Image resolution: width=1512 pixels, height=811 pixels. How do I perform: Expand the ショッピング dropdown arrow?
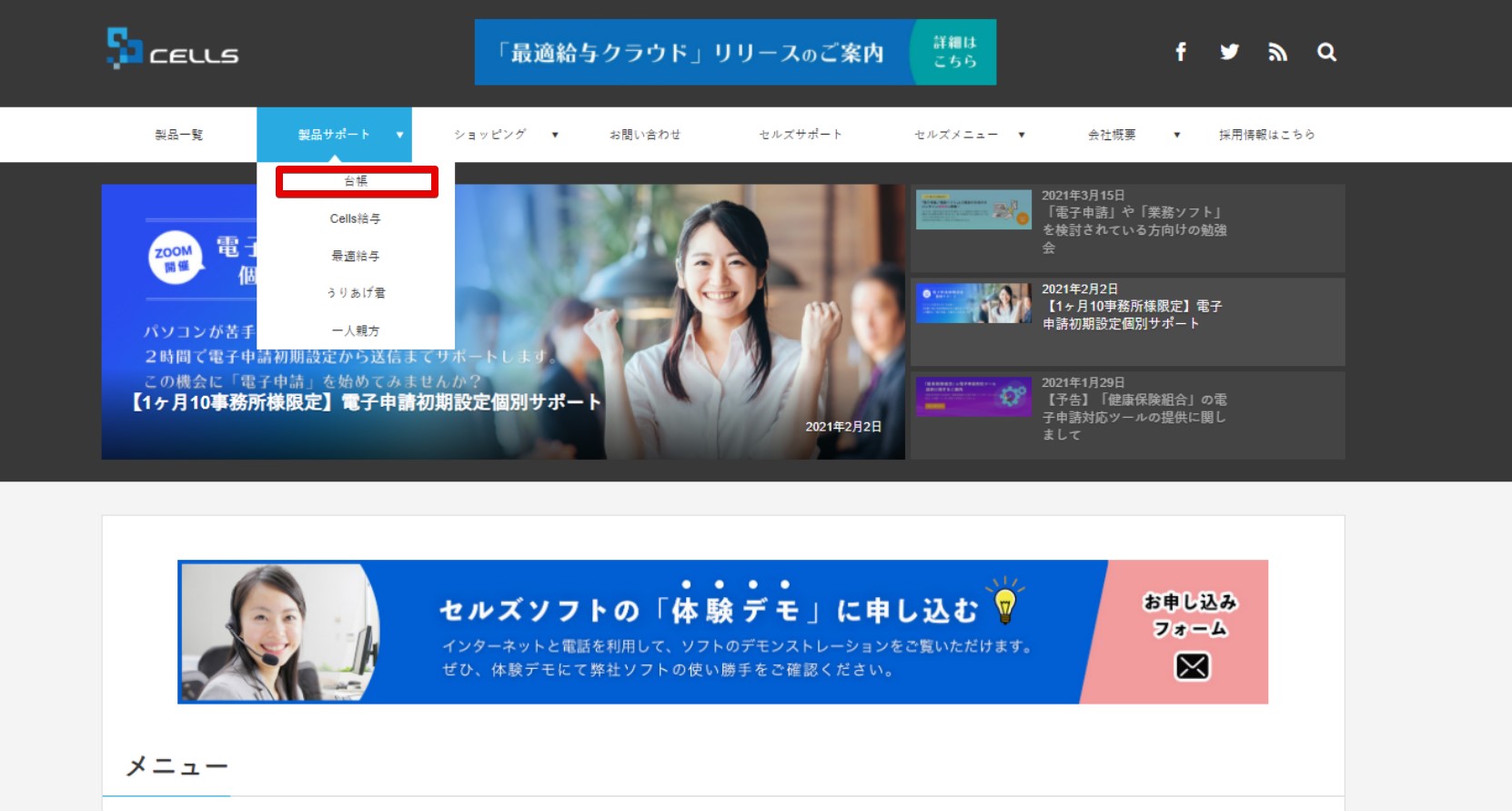pyautogui.click(x=555, y=135)
